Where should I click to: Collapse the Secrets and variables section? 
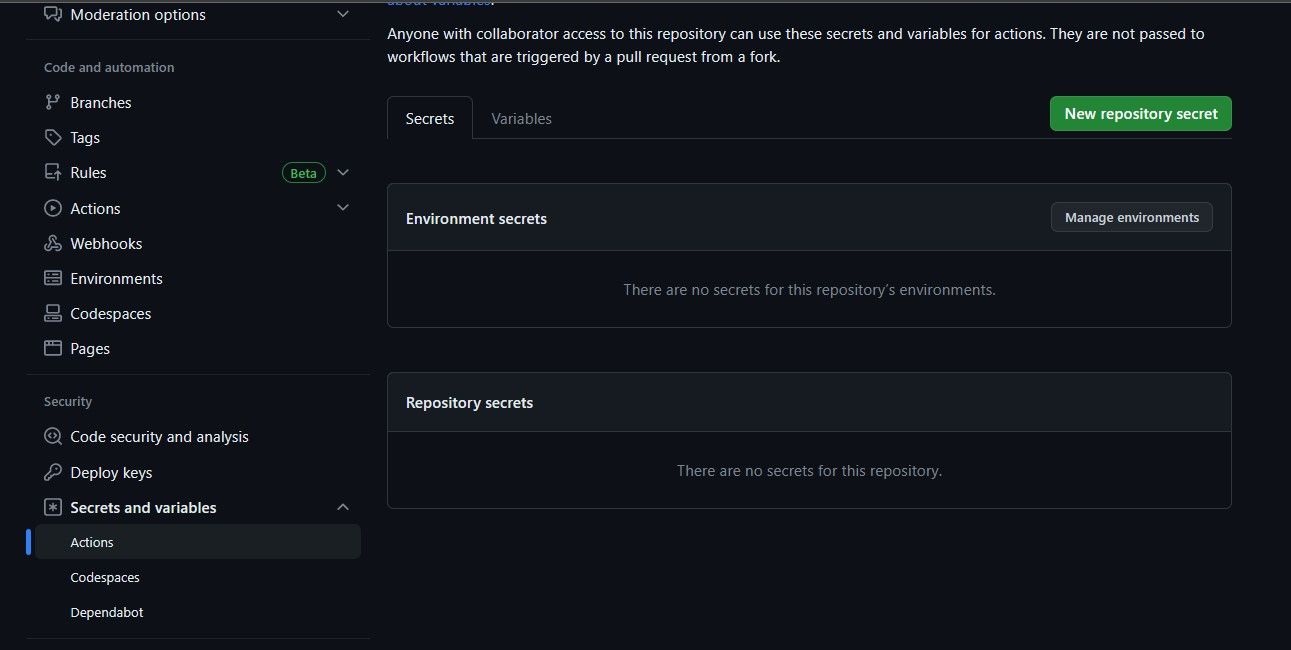[x=343, y=507]
